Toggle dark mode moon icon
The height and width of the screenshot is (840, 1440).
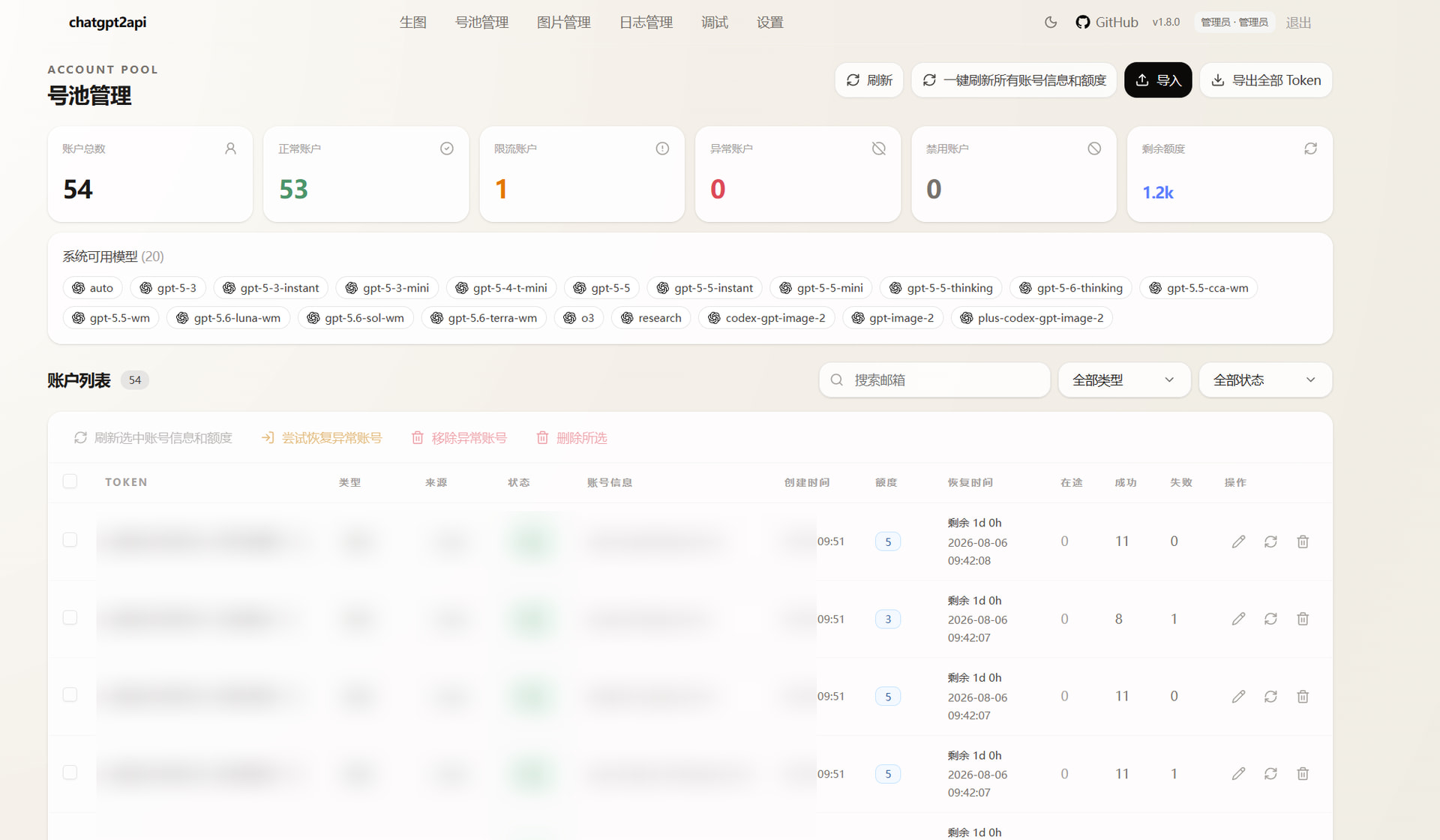[x=1051, y=22]
